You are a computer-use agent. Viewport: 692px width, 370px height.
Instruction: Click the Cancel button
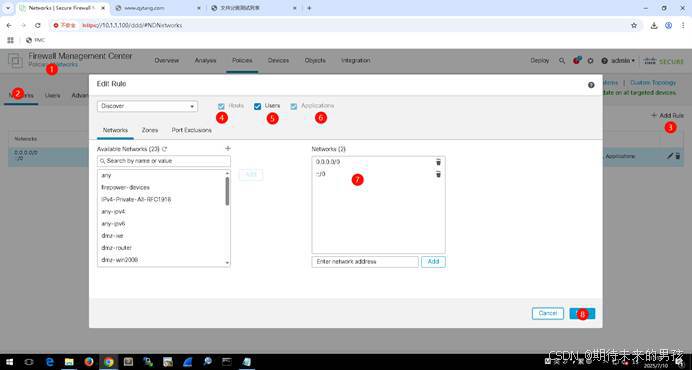point(548,313)
